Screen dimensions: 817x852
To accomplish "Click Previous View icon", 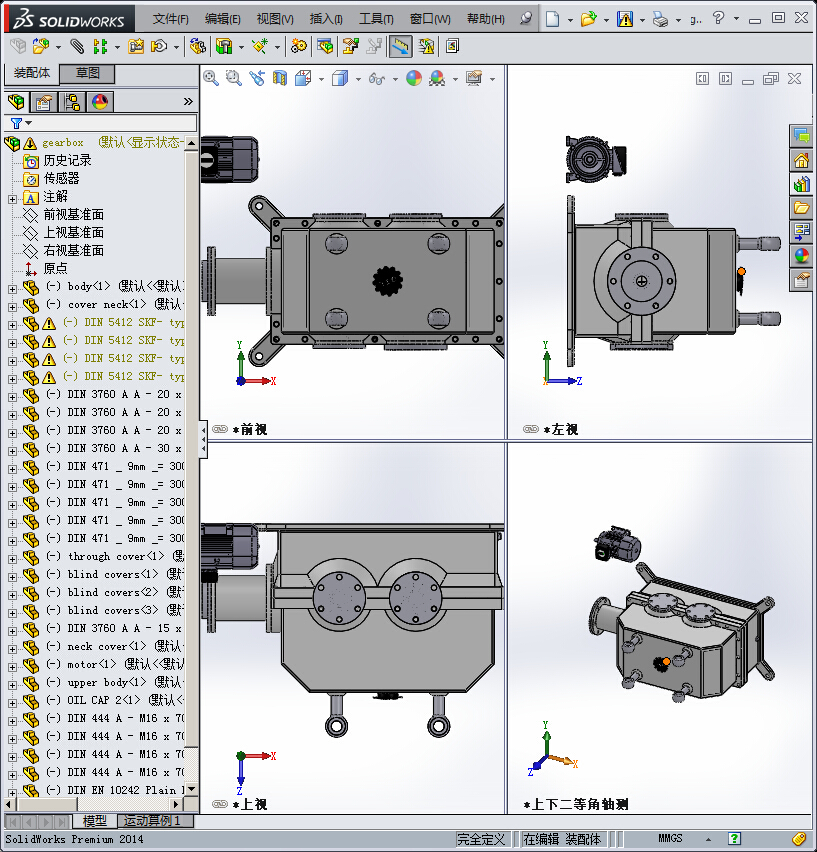I will [x=257, y=79].
